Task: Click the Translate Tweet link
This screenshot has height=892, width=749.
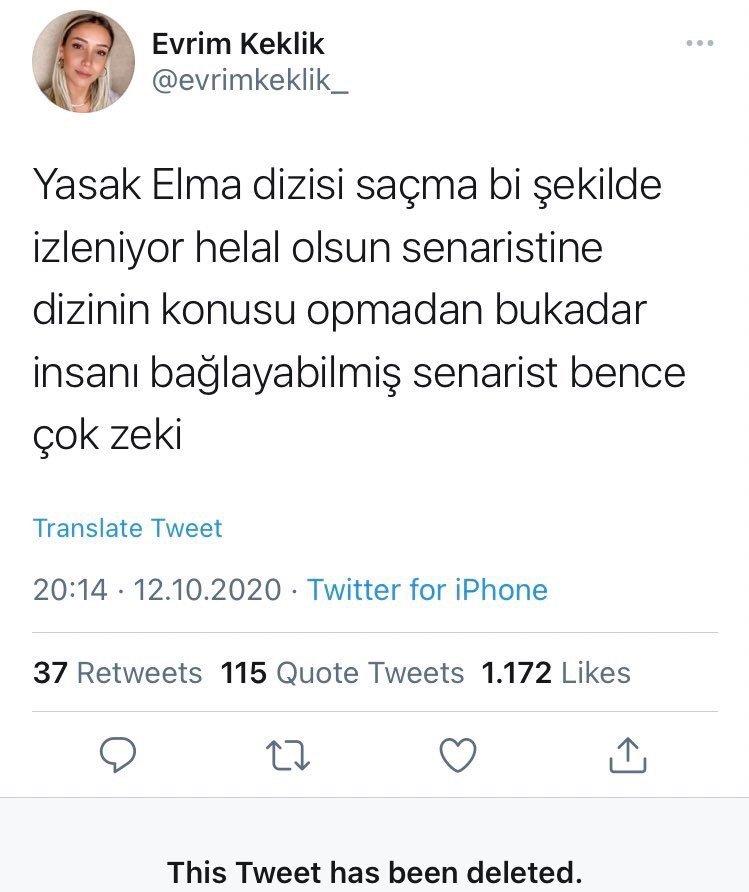Action: [128, 528]
